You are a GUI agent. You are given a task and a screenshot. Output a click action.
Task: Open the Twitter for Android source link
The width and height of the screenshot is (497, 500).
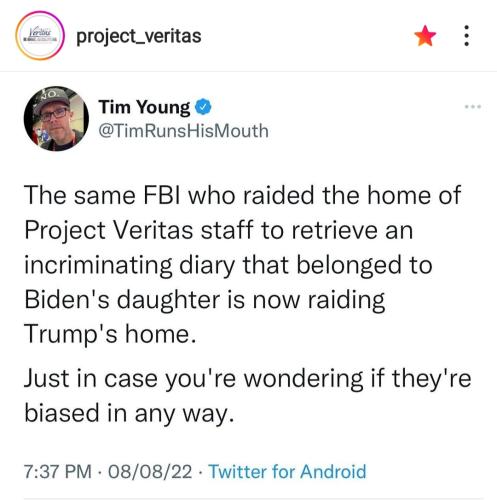click(287, 472)
